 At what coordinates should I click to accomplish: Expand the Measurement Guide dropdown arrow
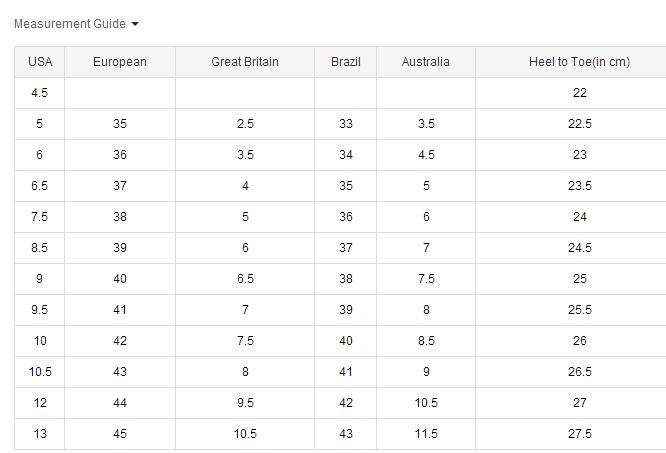click(x=135, y=24)
